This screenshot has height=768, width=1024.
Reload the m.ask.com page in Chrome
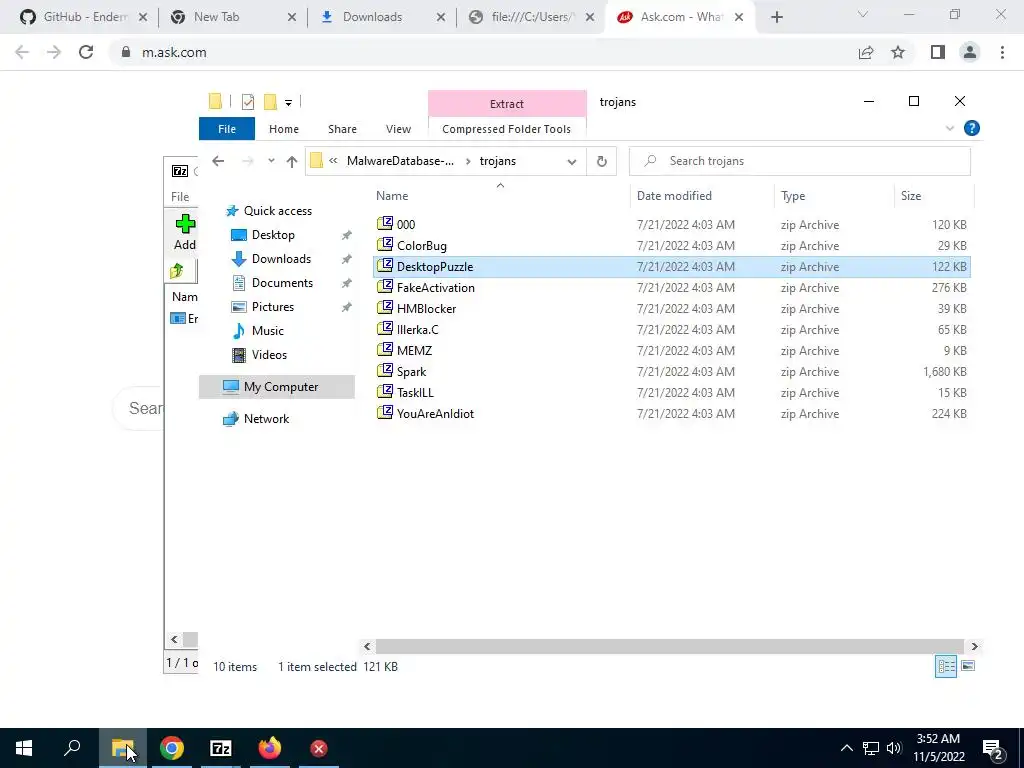point(86,52)
